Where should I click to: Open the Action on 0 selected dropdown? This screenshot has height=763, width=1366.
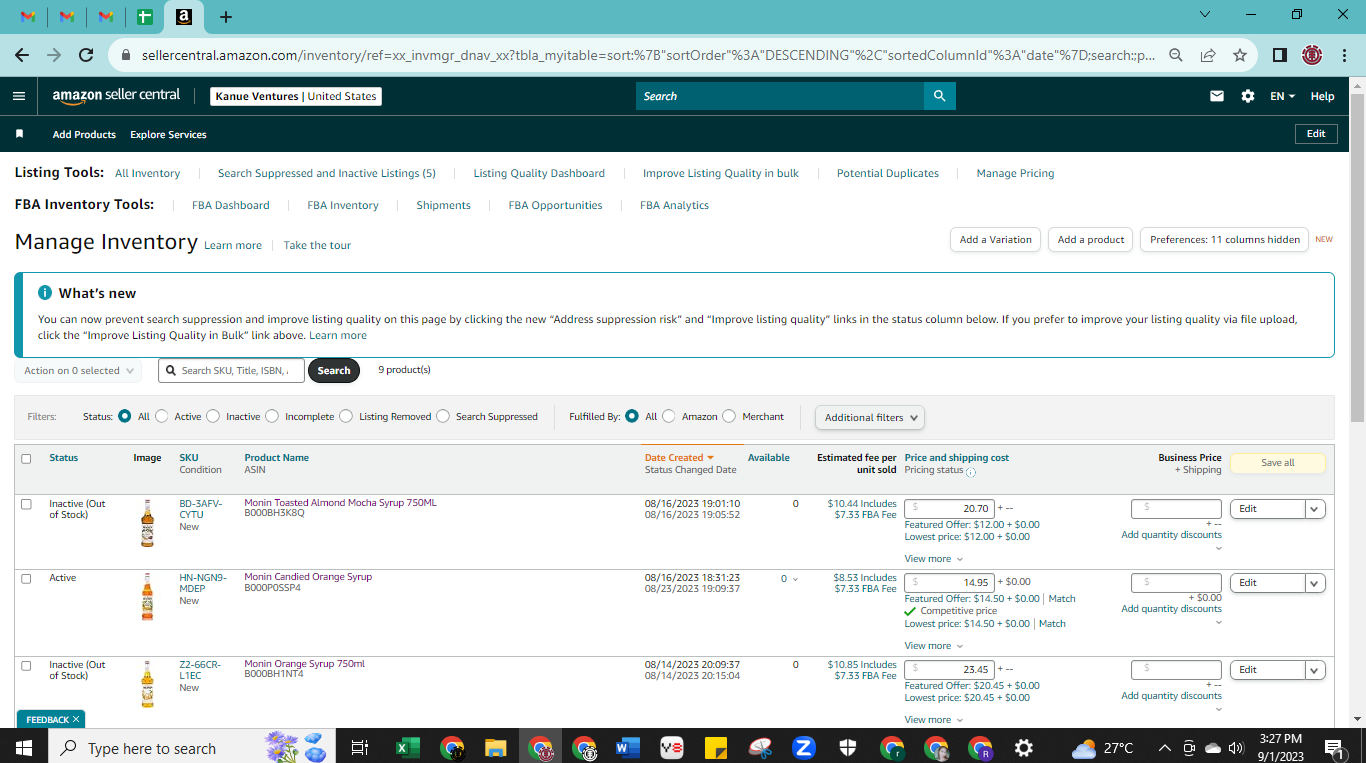coord(78,371)
